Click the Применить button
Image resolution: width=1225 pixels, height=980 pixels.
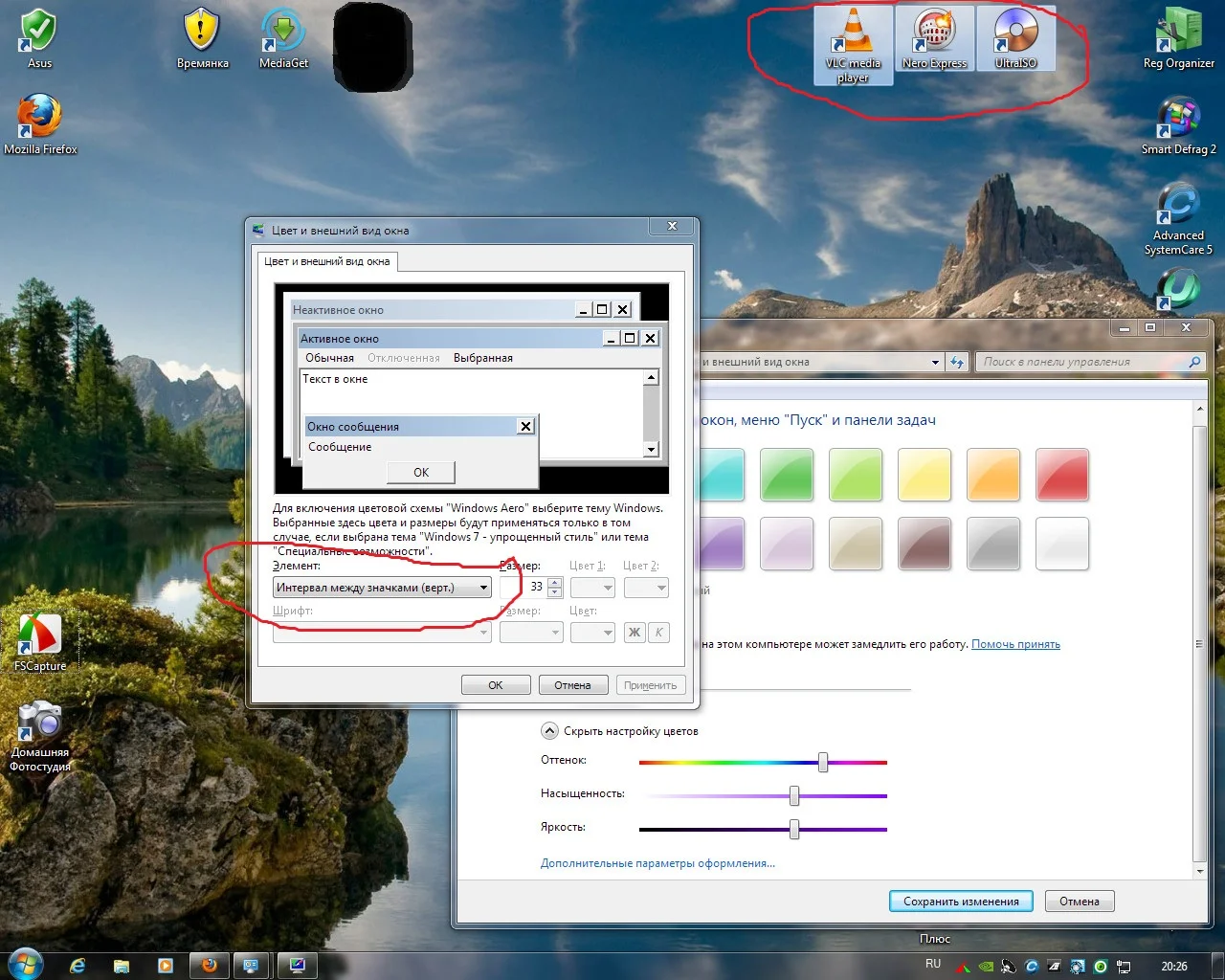pyautogui.click(x=650, y=685)
